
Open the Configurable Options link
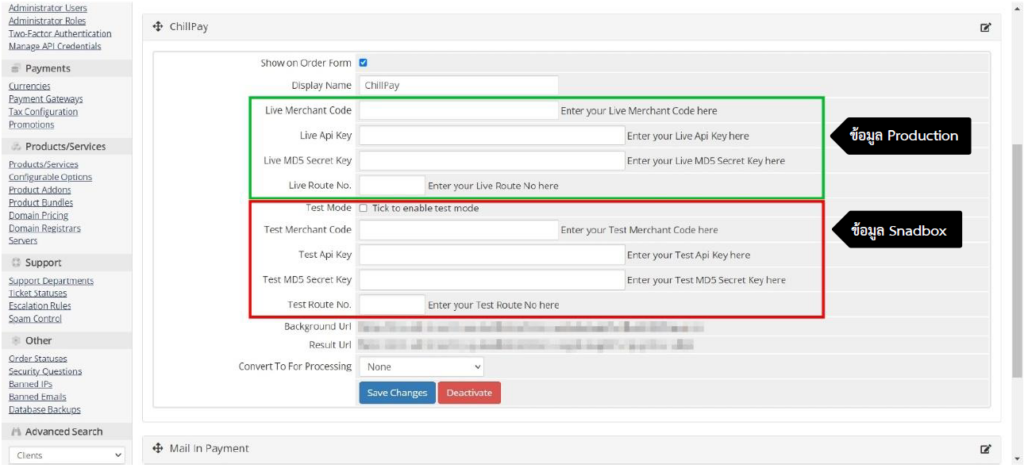pyautogui.click(x=50, y=177)
